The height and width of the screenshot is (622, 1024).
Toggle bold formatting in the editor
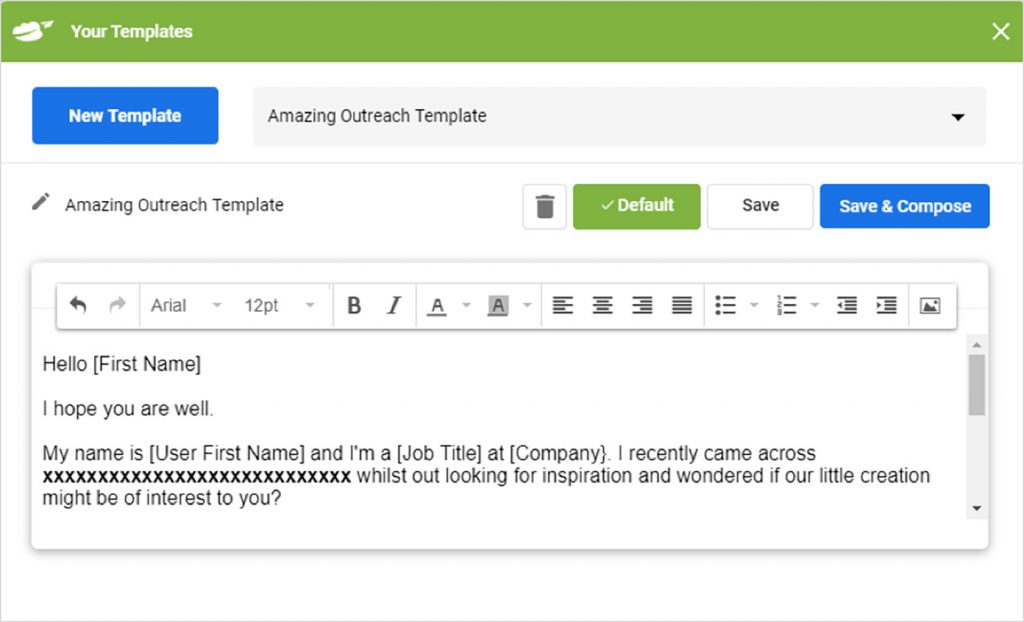(x=354, y=305)
